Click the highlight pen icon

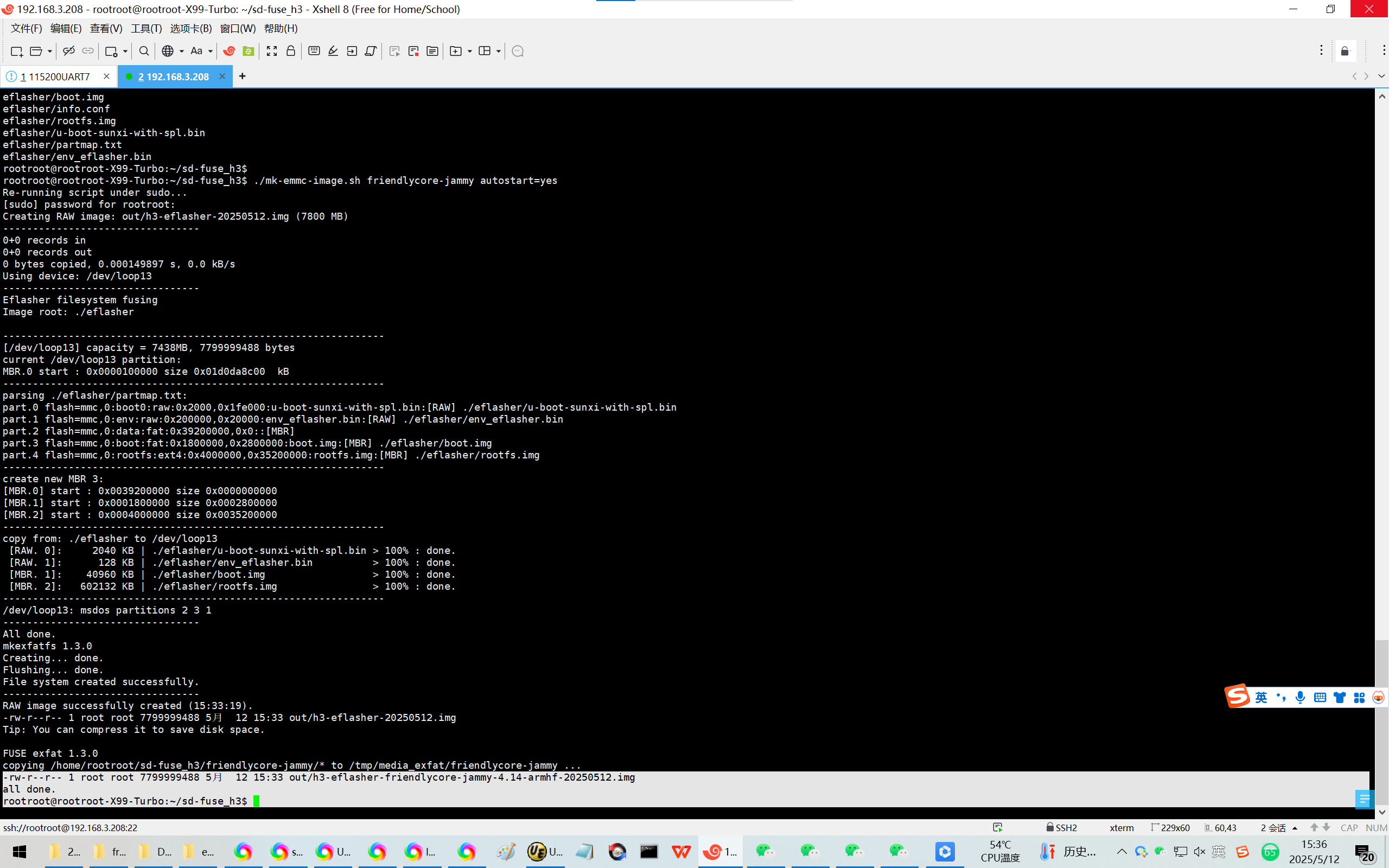tap(333, 51)
